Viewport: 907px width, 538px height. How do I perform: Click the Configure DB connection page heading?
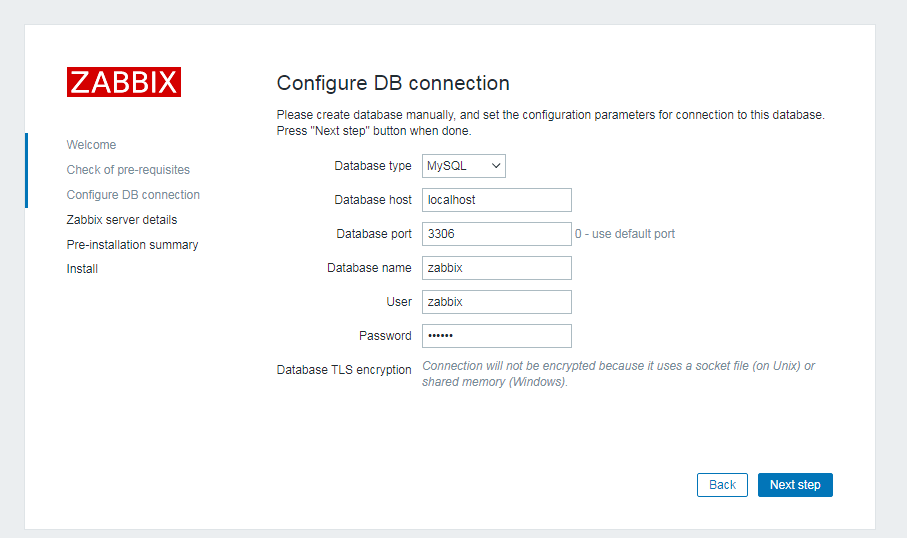pos(393,83)
